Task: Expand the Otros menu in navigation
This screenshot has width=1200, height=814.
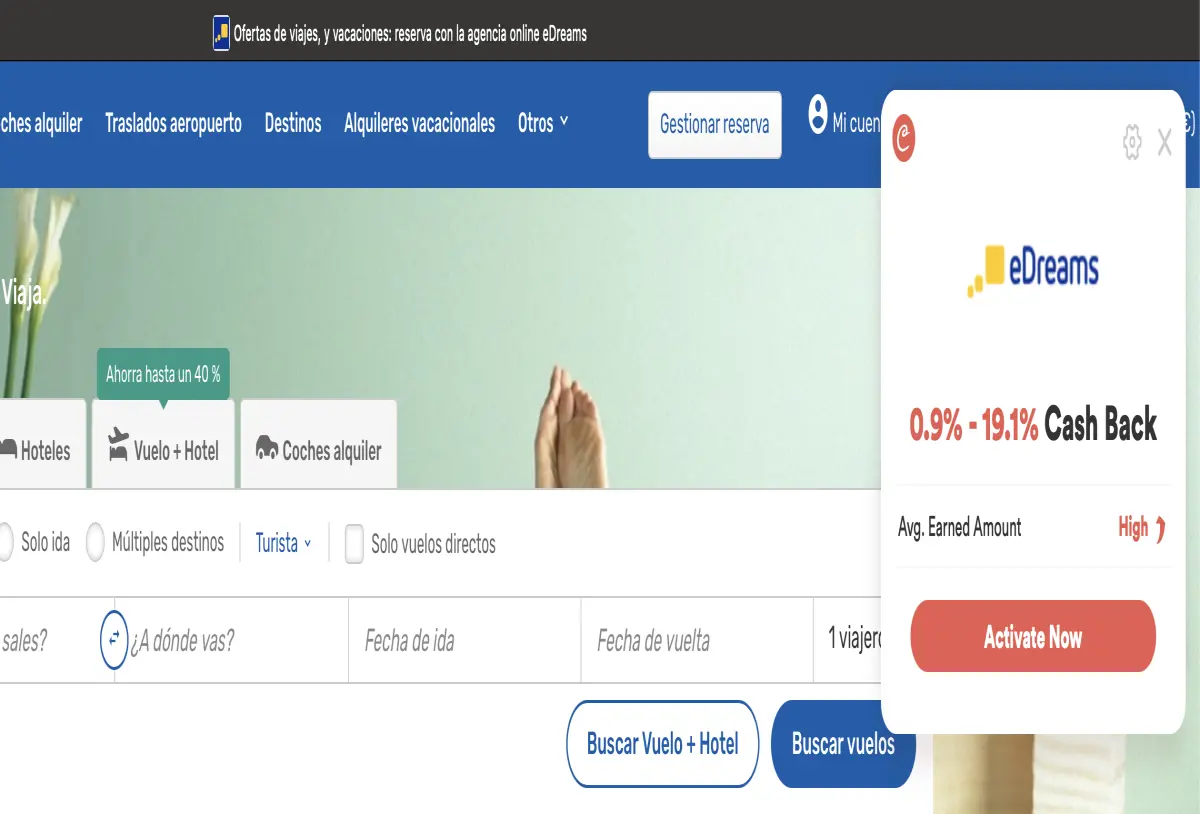Action: [543, 124]
